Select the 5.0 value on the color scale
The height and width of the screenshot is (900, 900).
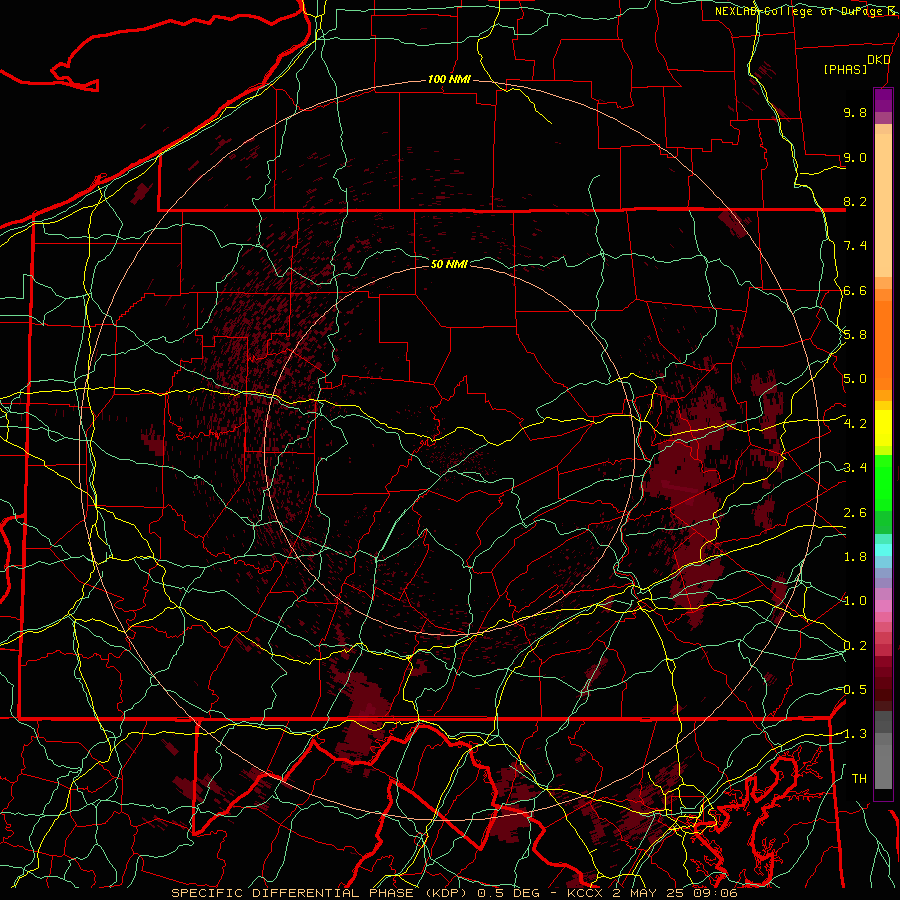[855, 379]
